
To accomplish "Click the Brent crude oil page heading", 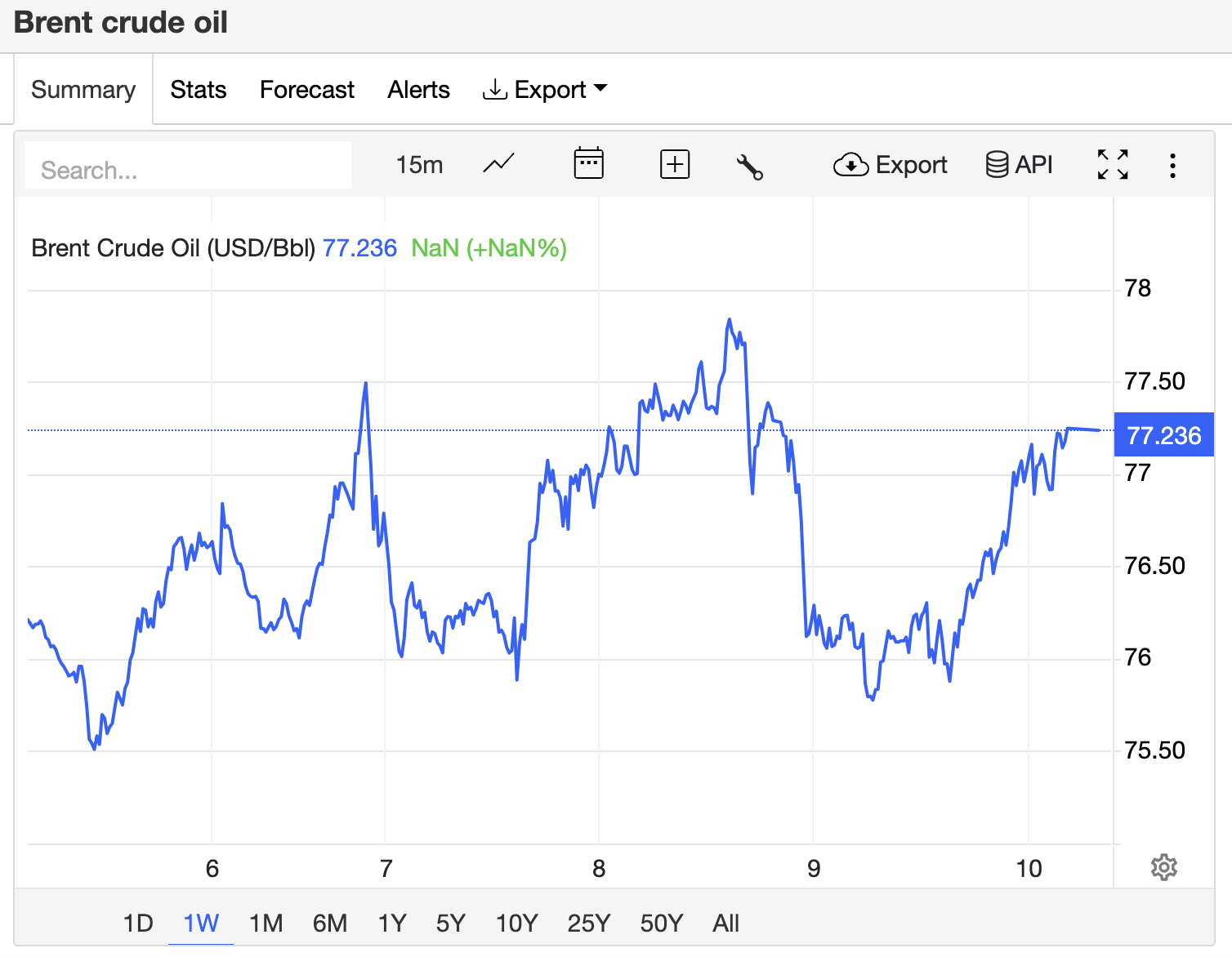I will click(121, 22).
